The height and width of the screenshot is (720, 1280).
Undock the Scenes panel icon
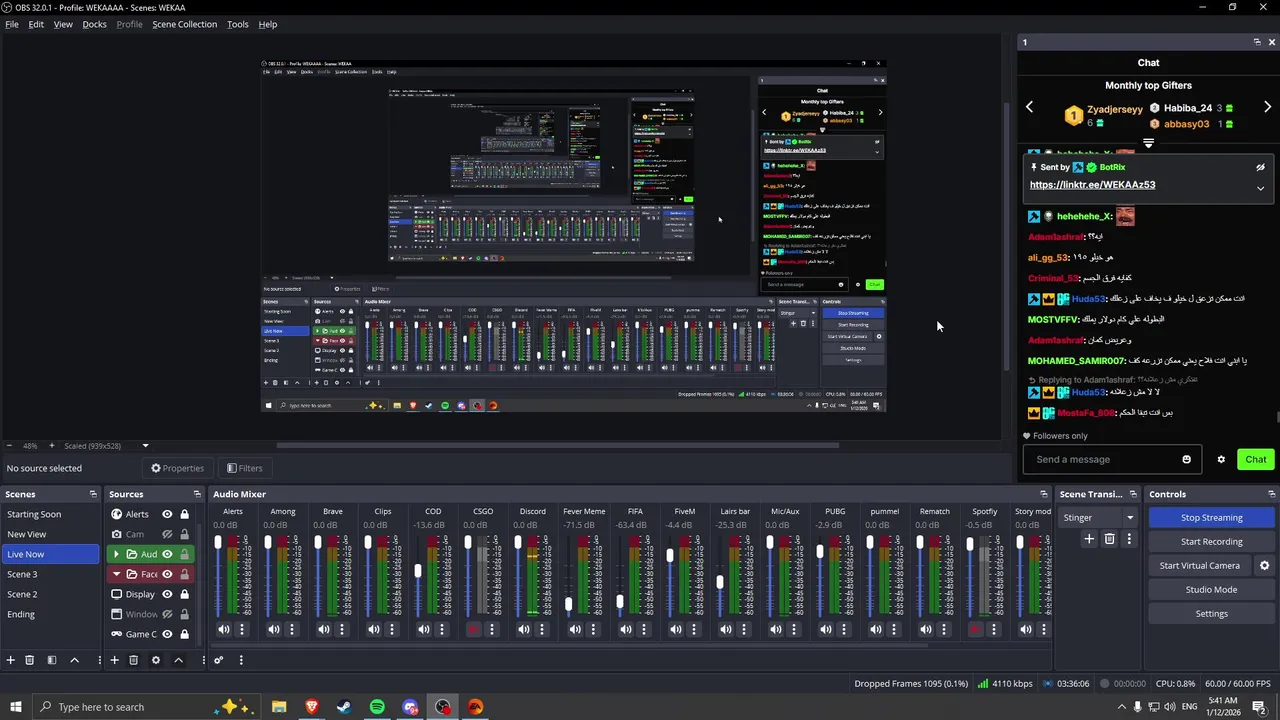click(x=93, y=494)
